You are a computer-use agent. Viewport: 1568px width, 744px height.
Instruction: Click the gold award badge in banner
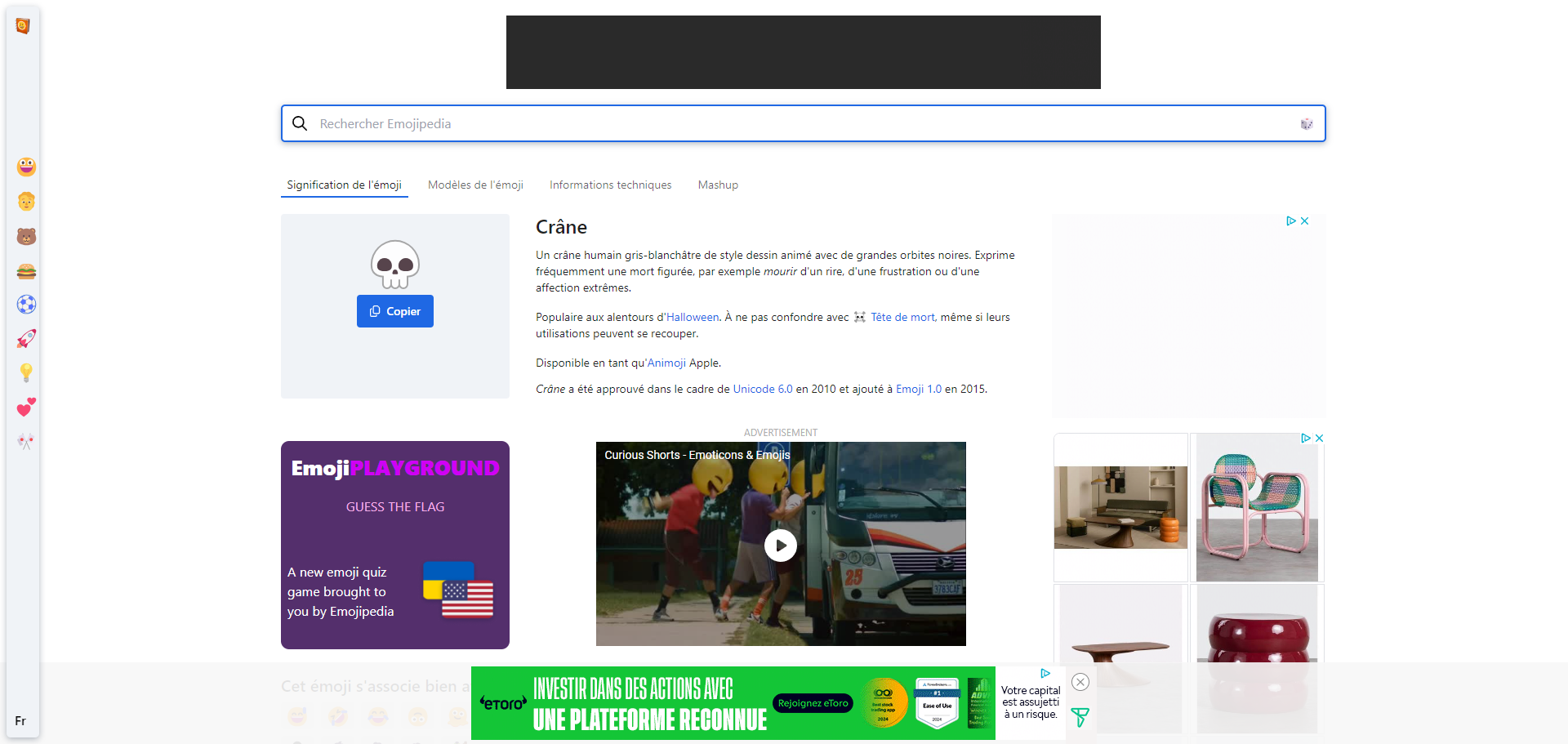(x=884, y=703)
